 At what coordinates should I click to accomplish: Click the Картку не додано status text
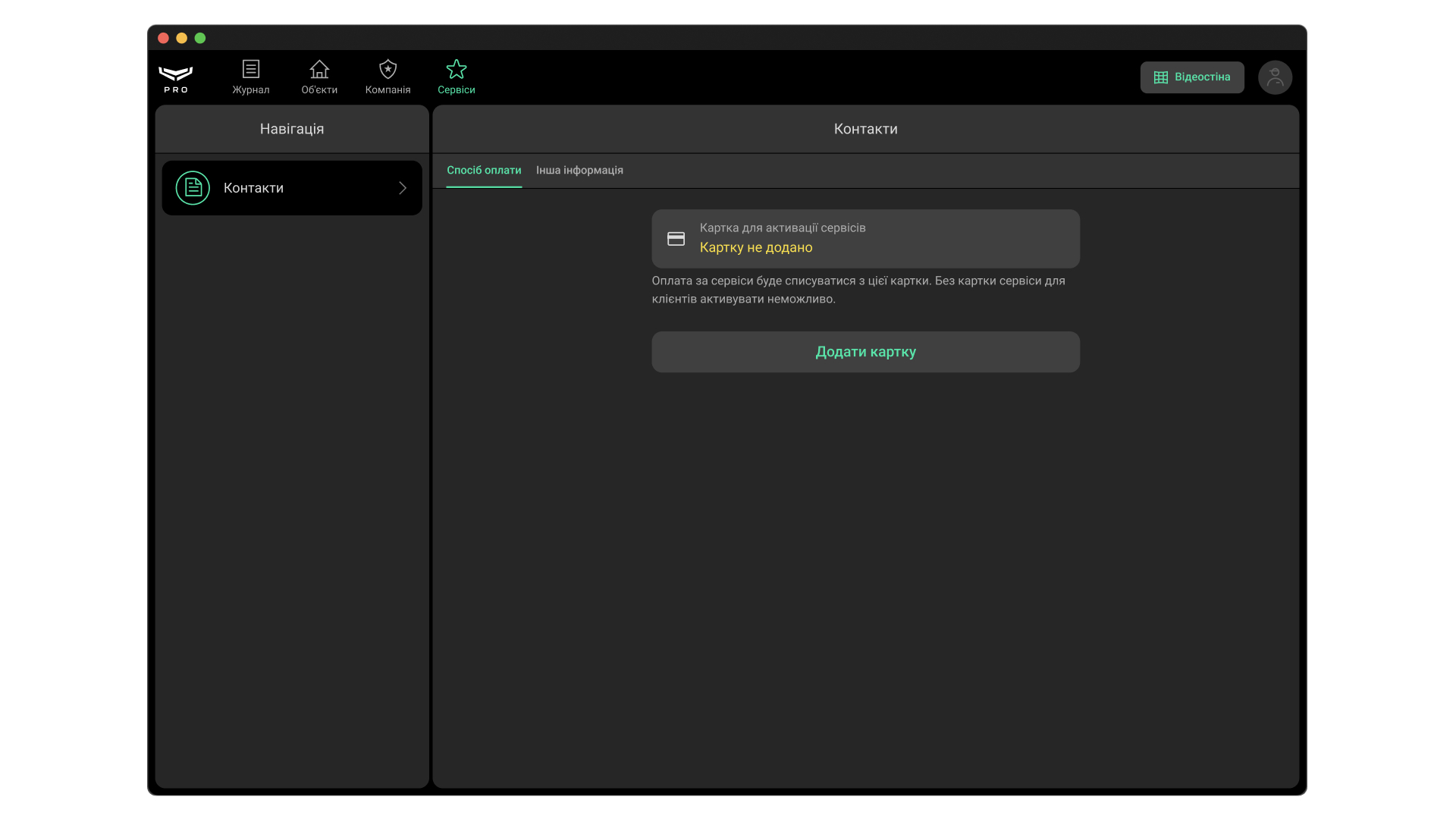[755, 248]
